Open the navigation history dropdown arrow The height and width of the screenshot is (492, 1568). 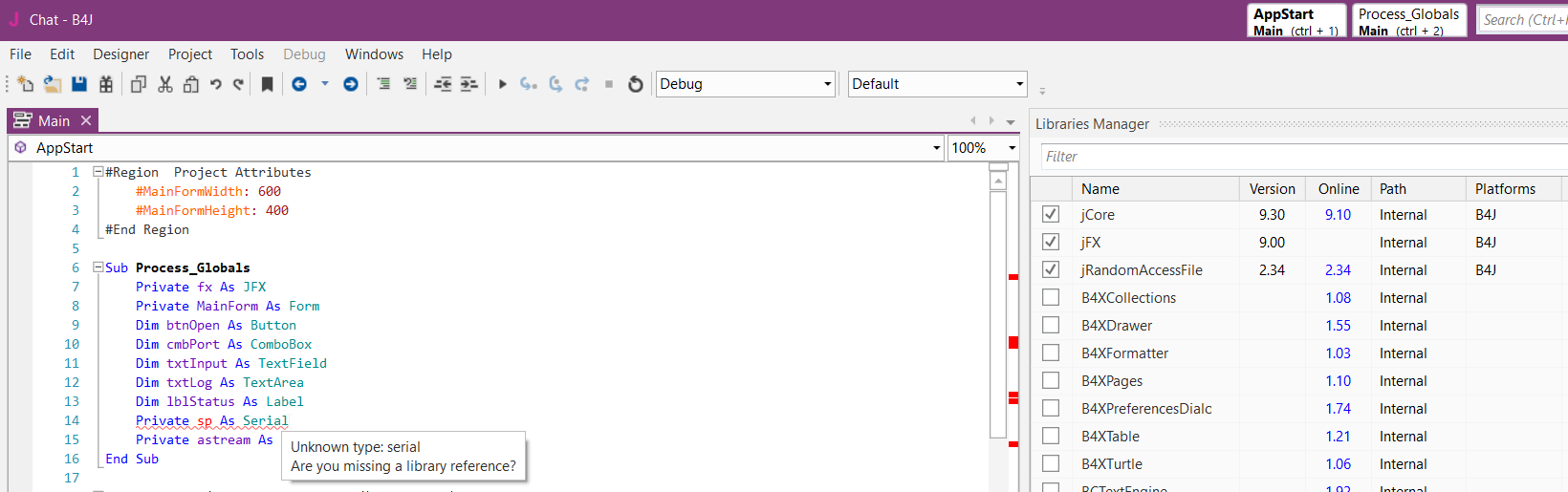(325, 84)
